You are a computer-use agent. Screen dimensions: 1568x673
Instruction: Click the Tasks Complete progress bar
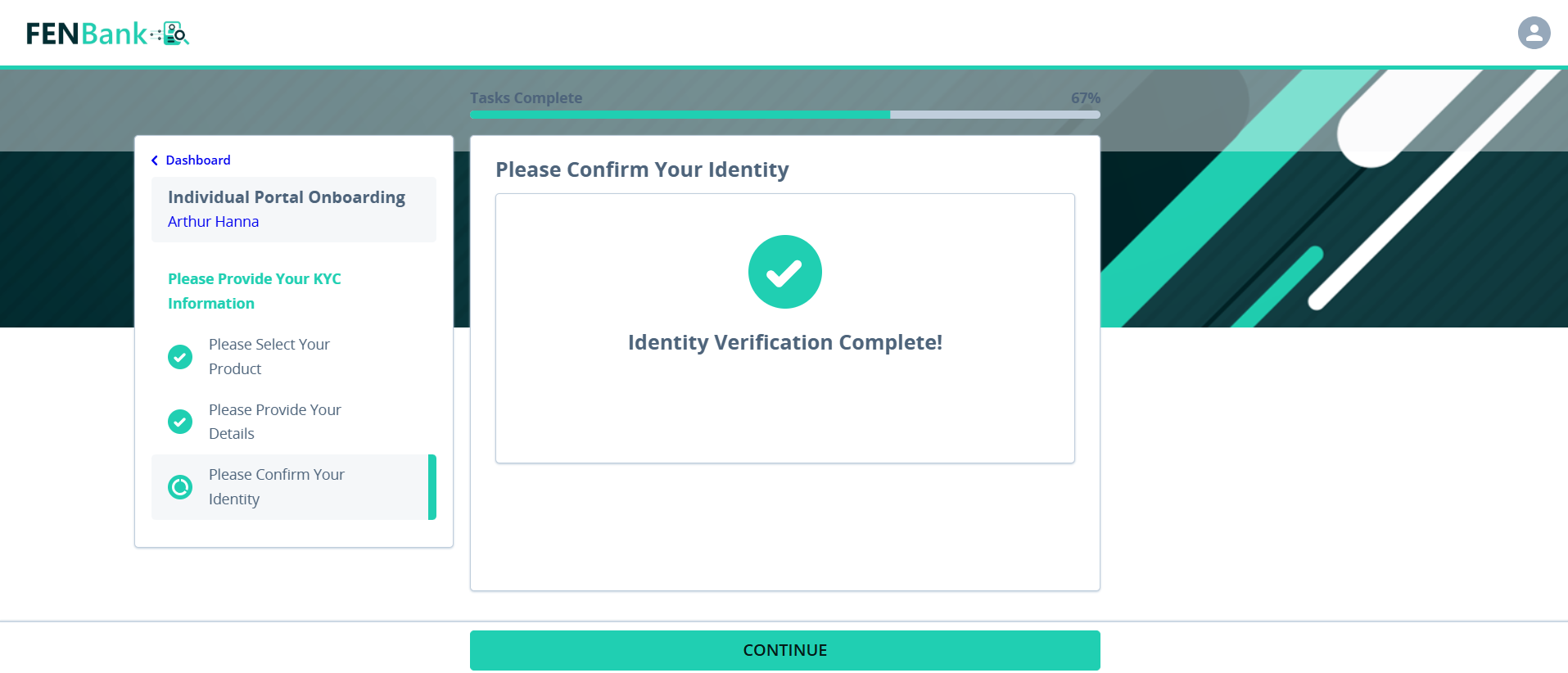784,115
